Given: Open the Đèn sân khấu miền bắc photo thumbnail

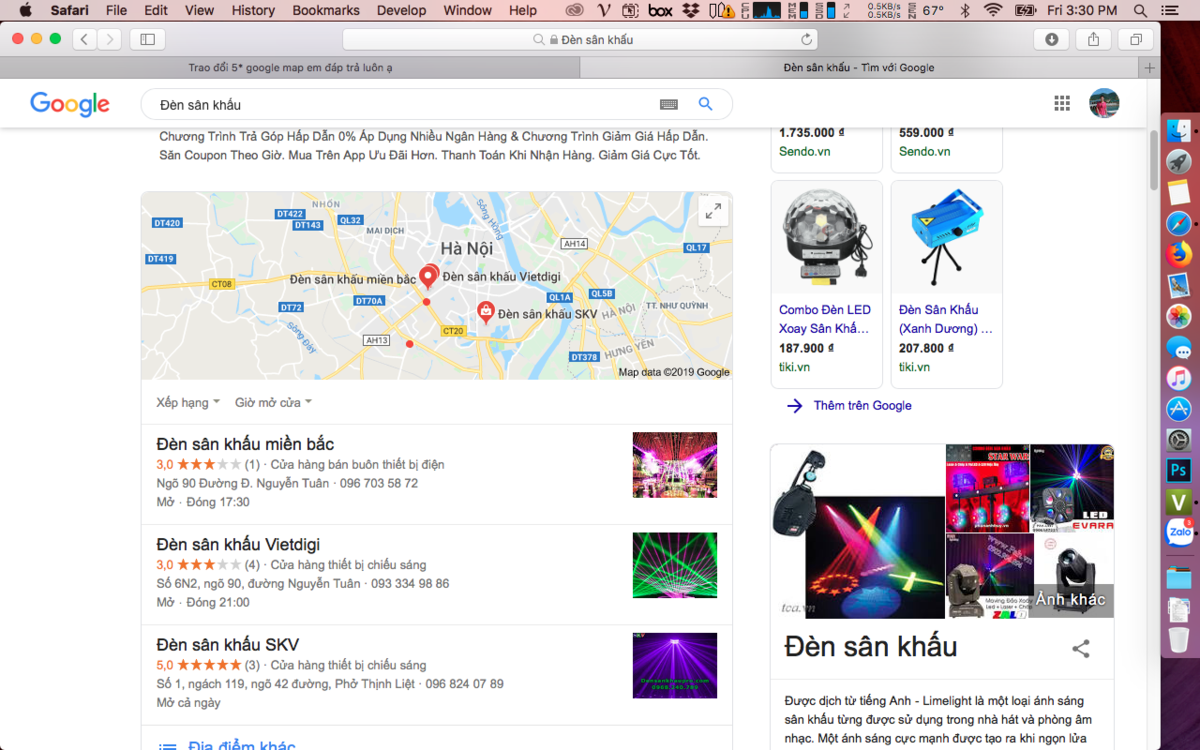Looking at the screenshot, I should [675, 465].
